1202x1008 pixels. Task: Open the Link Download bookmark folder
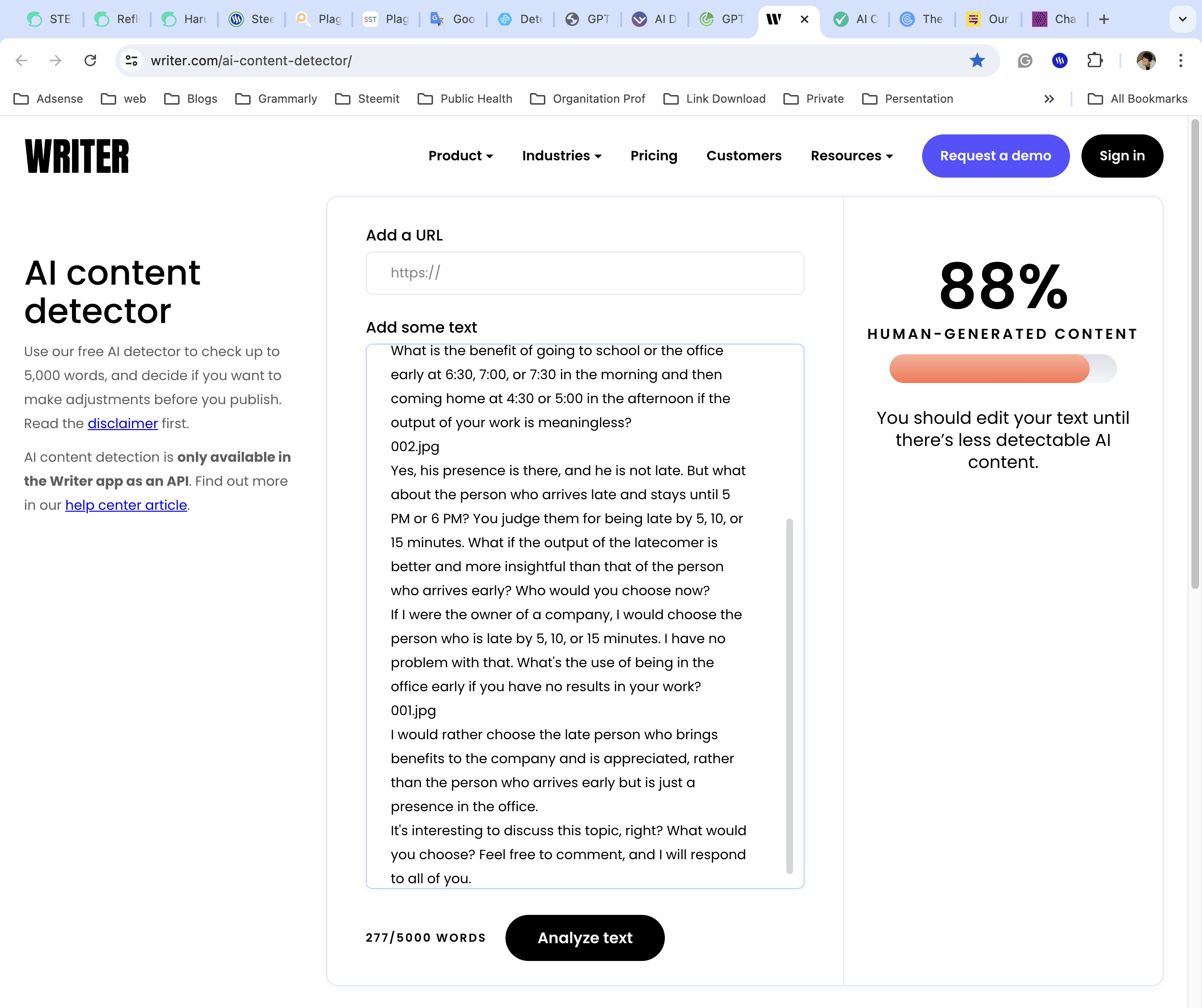point(714,99)
